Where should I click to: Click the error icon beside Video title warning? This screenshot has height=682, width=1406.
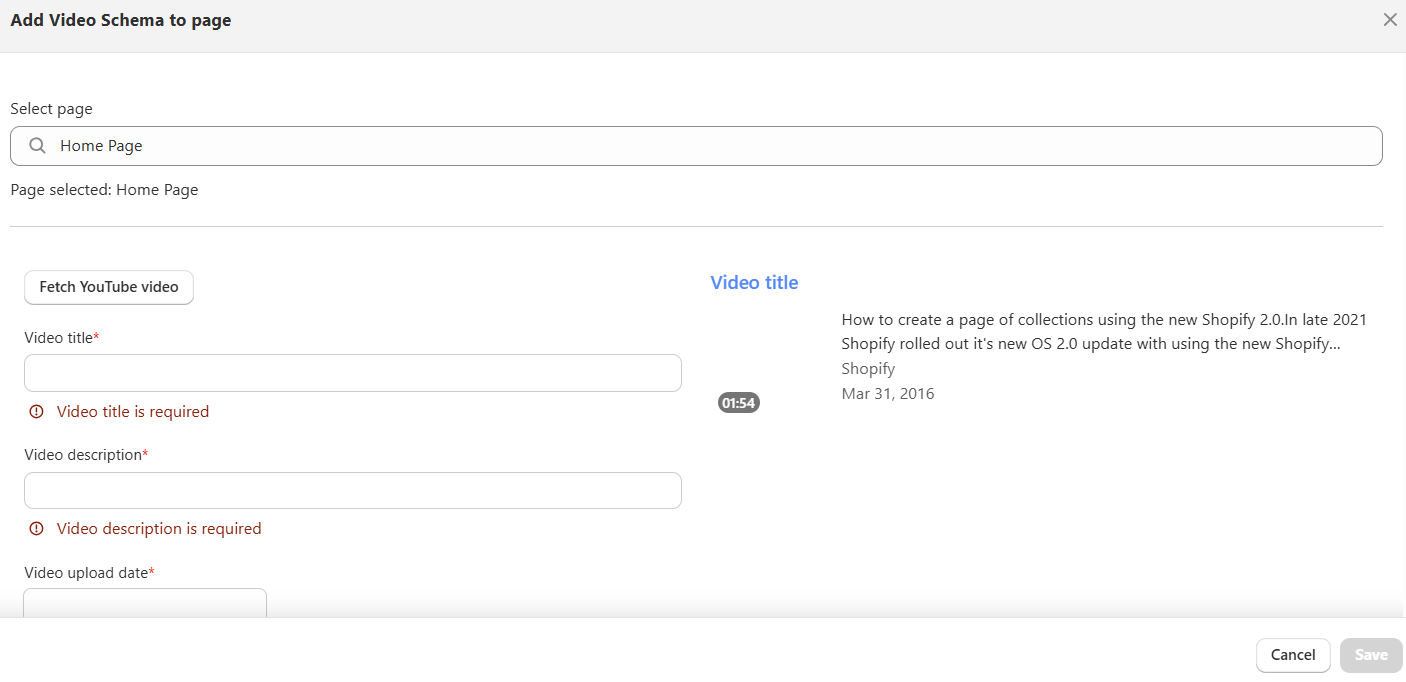coord(37,411)
